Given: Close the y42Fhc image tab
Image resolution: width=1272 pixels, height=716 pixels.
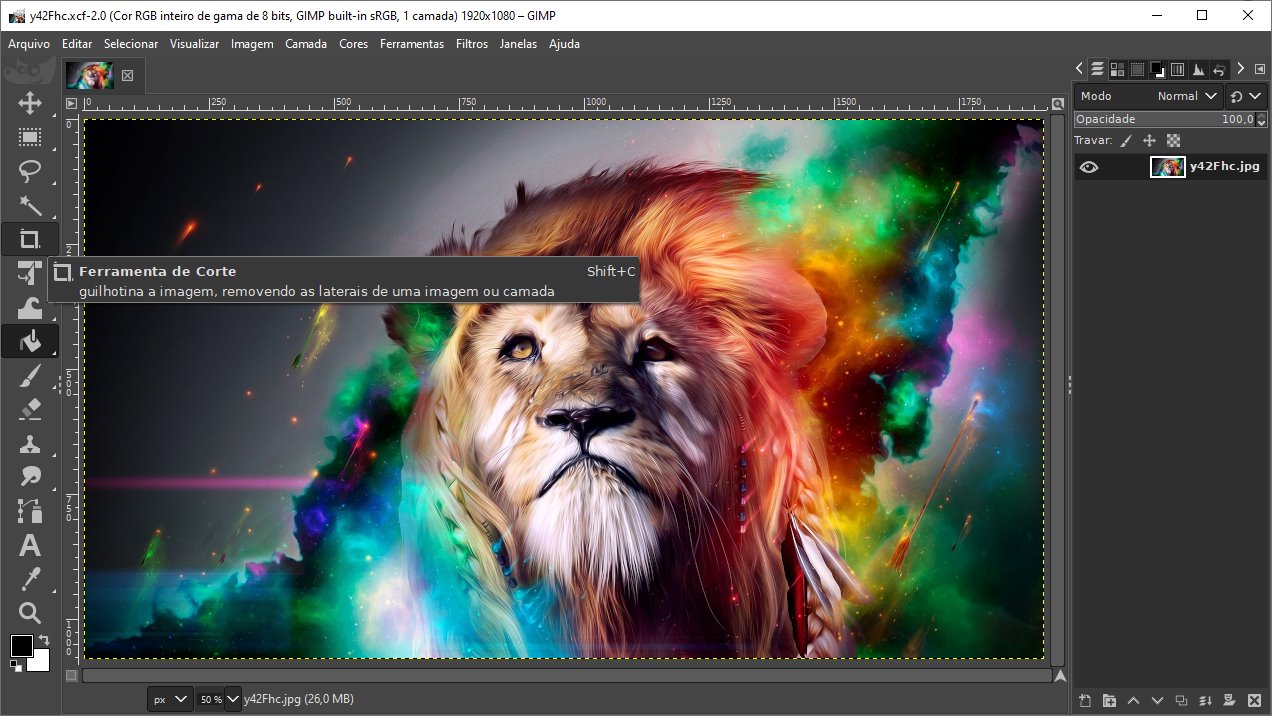Looking at the screenshot, I should pyautogui.click(x=127, y=75).
